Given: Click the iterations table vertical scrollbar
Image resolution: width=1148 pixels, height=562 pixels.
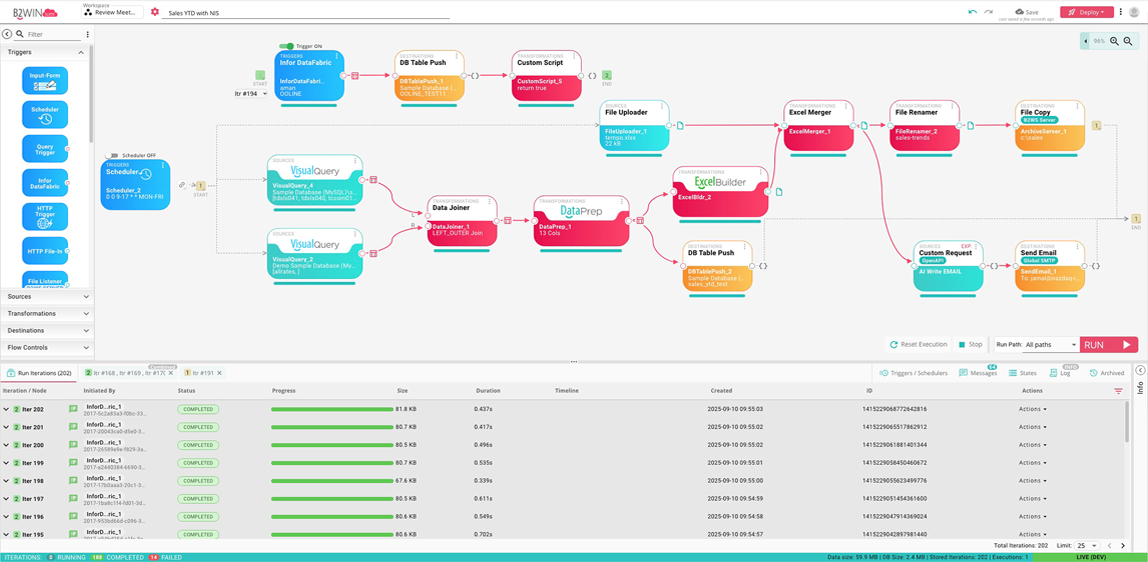Looking at the screenshot, I should pyautogui.click(x=1126, y=422).
